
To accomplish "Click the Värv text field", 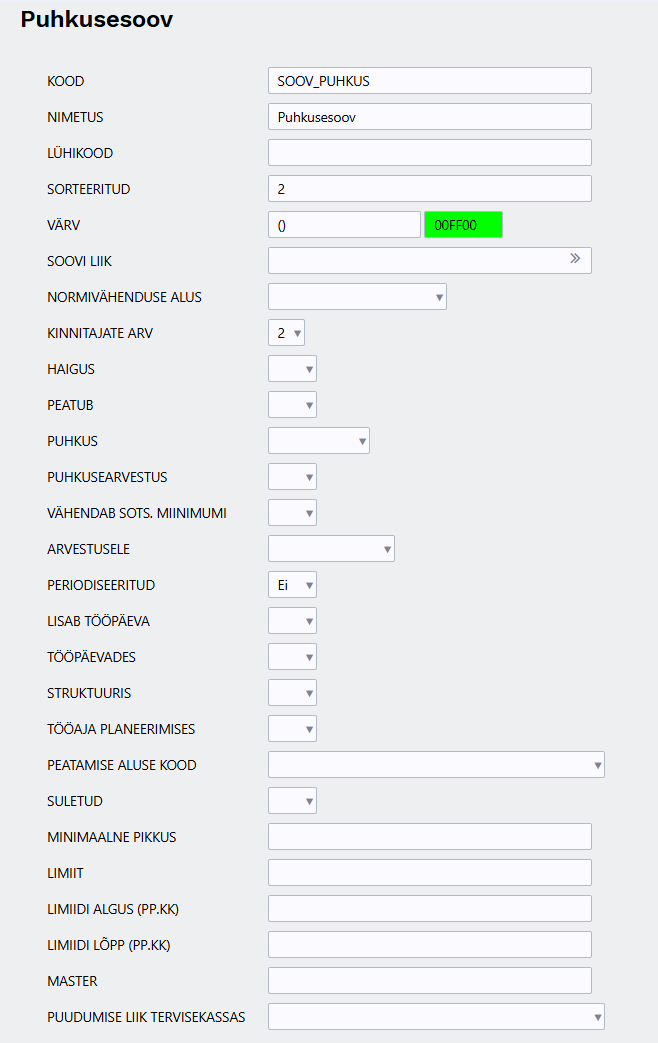I will [344, 225].
